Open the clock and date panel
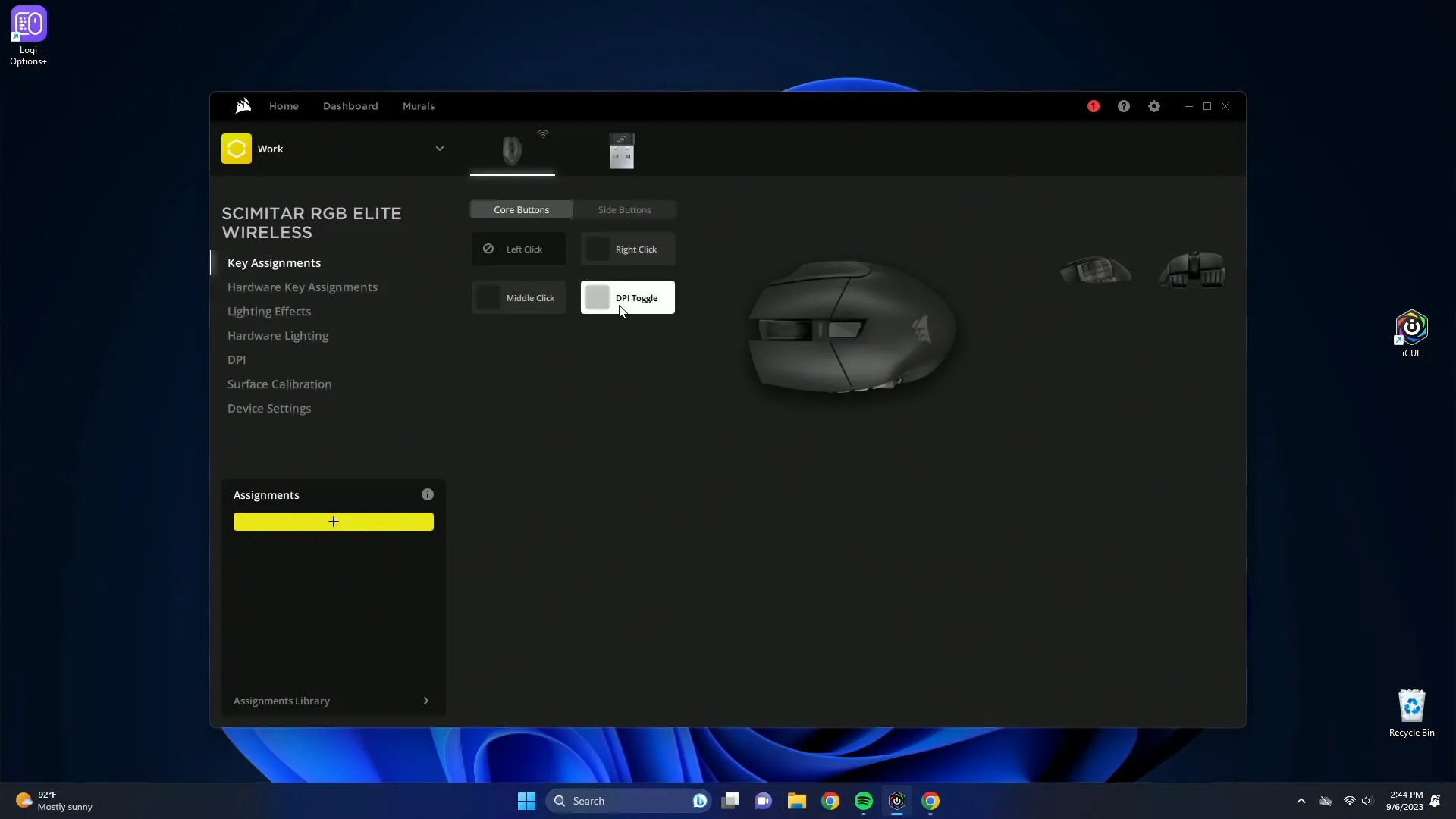 [x=1405, y=801]
